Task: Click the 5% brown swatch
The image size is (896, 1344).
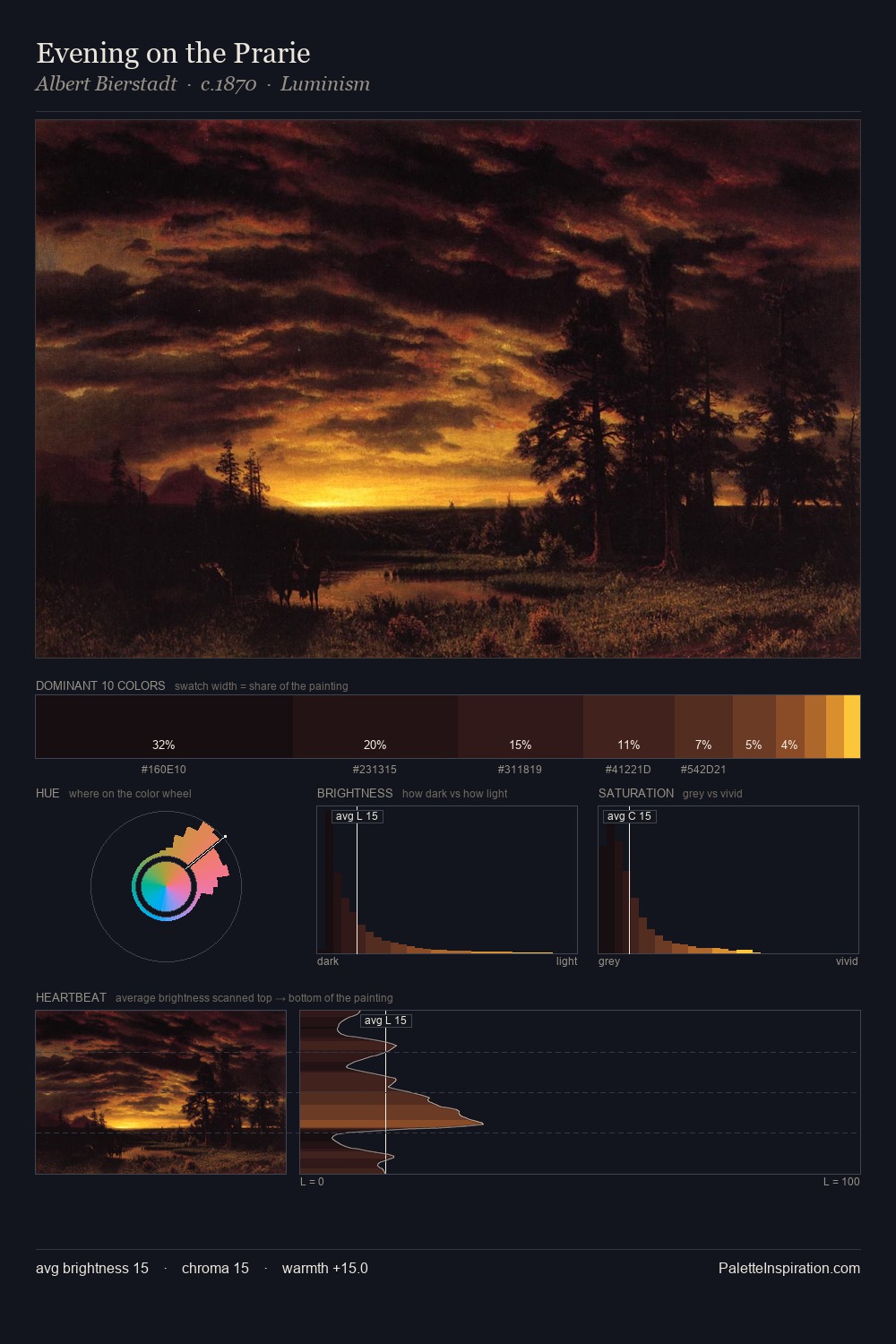Action: pyautogui.click(x=754, y=727)
